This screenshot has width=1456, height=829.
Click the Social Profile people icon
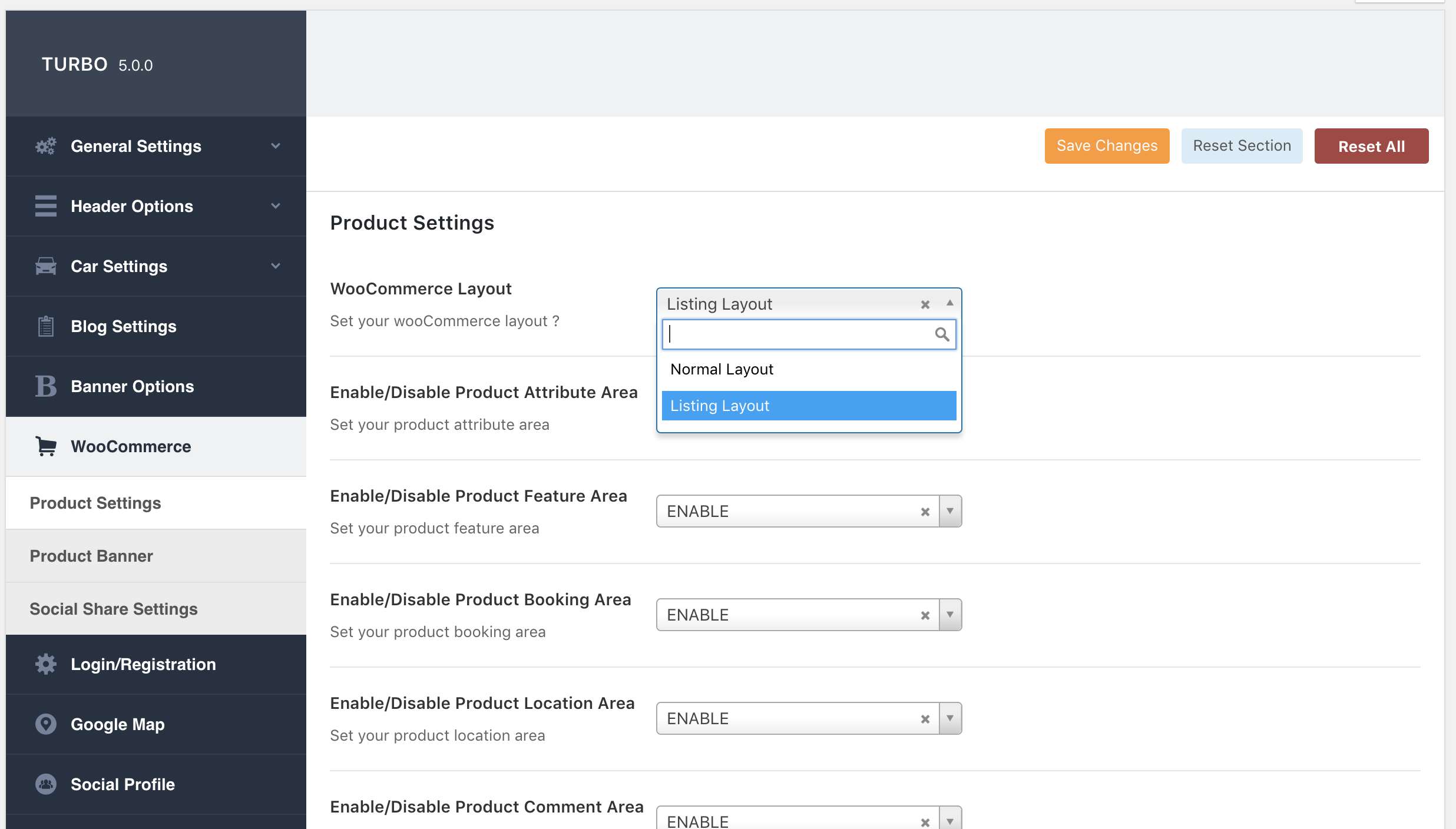[x=46, y=784]
